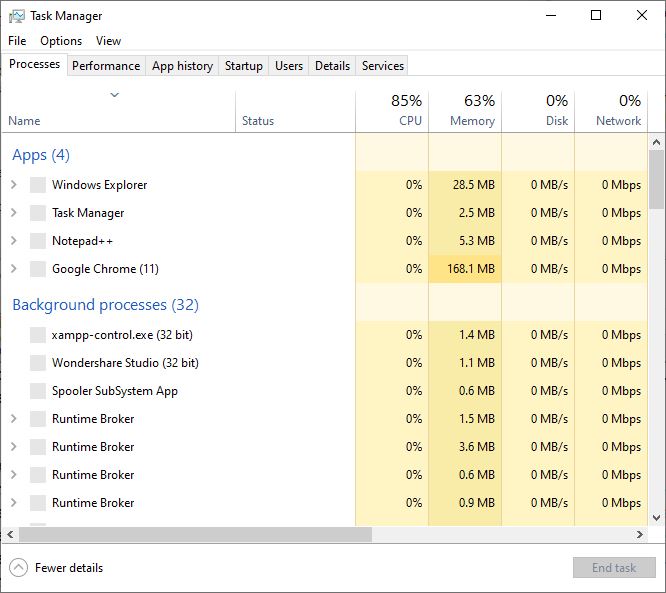Open the View menu

[108, 41]
